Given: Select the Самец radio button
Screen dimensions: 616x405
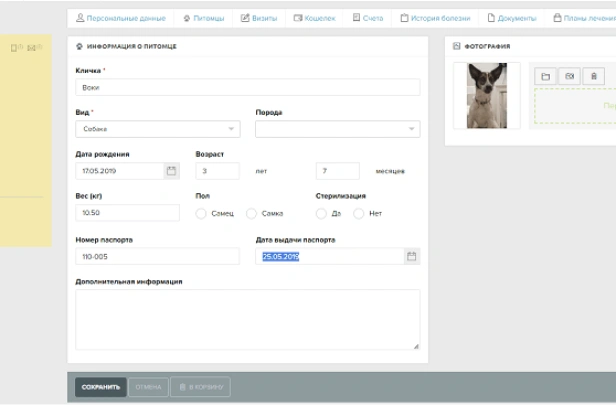Looking at the screenshot, I should pos(201,213).
